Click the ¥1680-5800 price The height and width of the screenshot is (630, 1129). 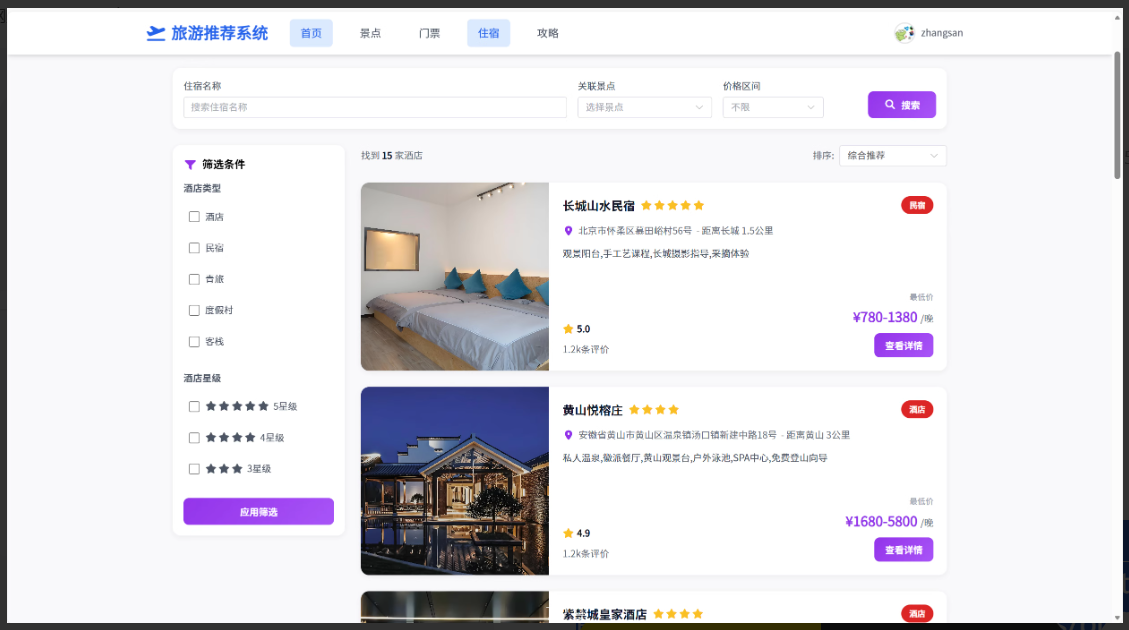pyautogui.click(x=881, y=522)
